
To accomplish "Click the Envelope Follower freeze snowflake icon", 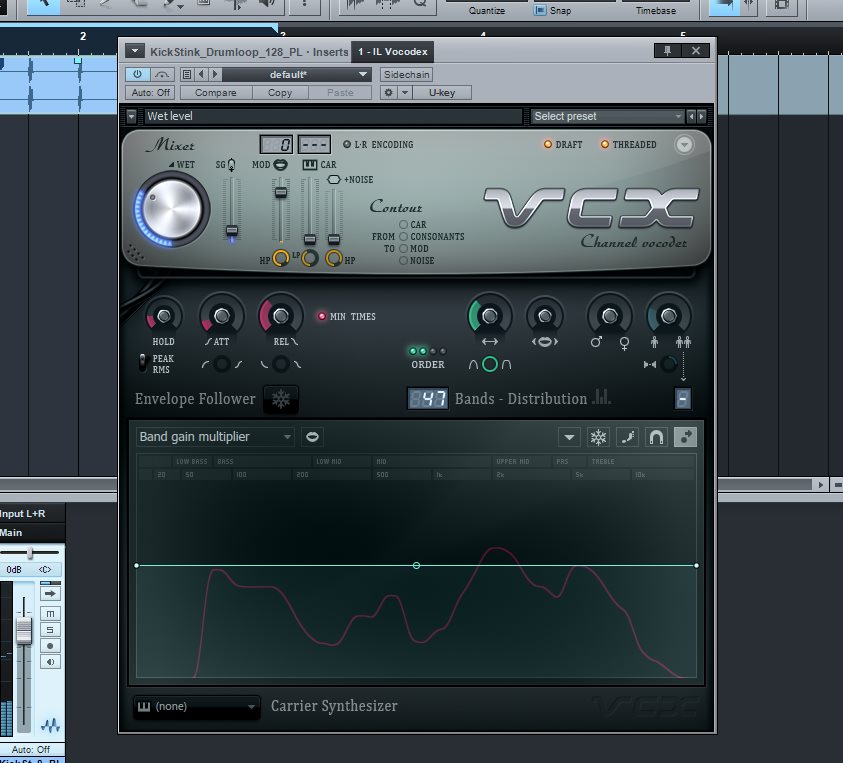I will (x=281, y=400).
